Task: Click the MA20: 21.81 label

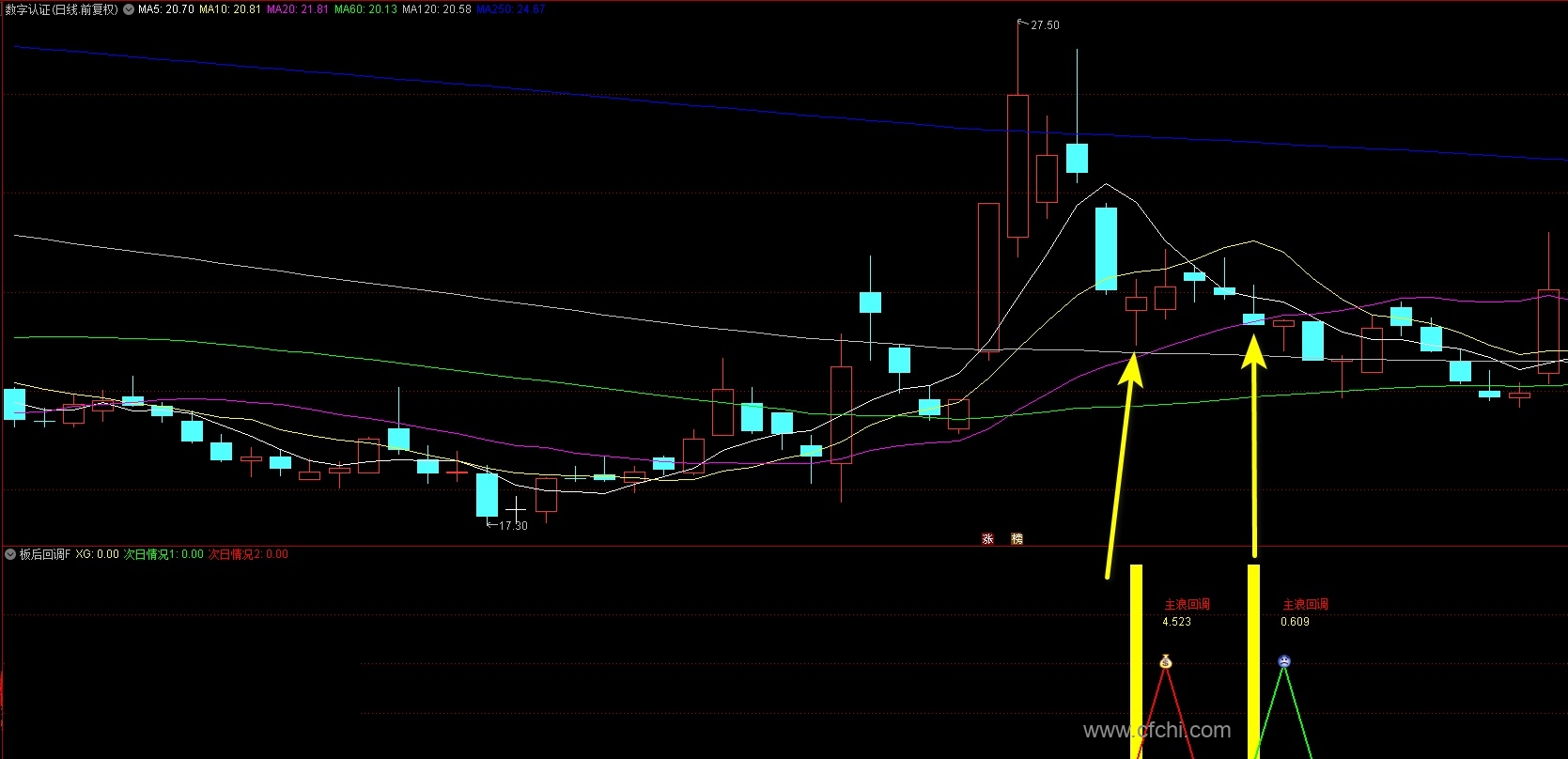Action: 298,9
